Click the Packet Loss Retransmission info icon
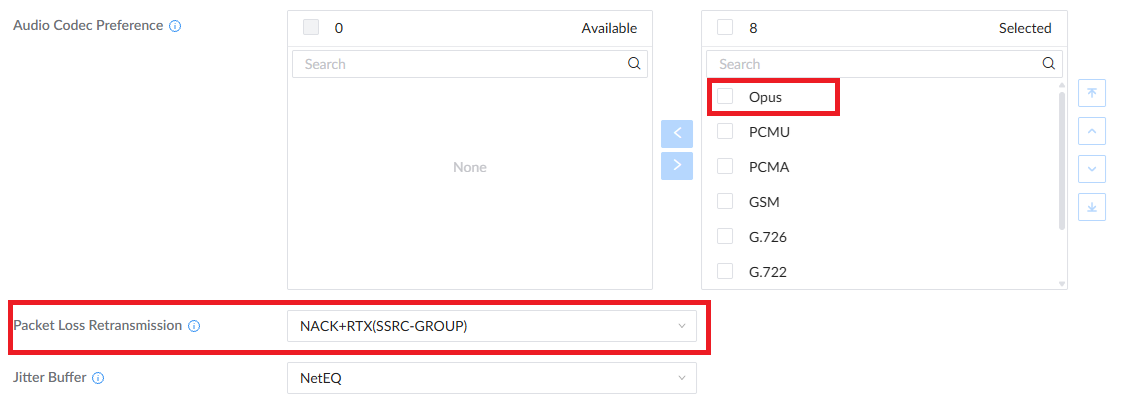 tap(194, 326)
